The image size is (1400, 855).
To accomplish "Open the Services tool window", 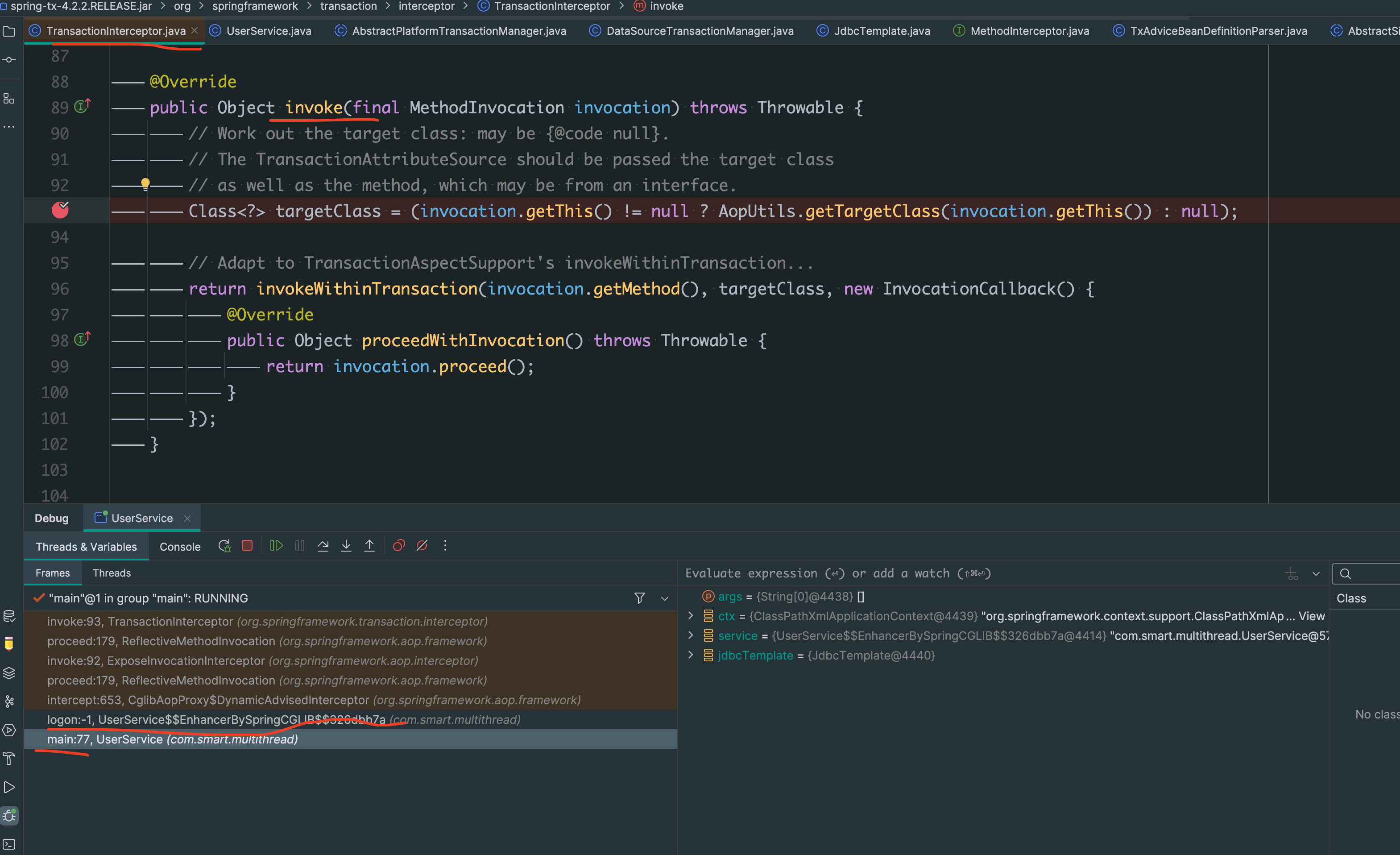I will [x=9, y=730].
